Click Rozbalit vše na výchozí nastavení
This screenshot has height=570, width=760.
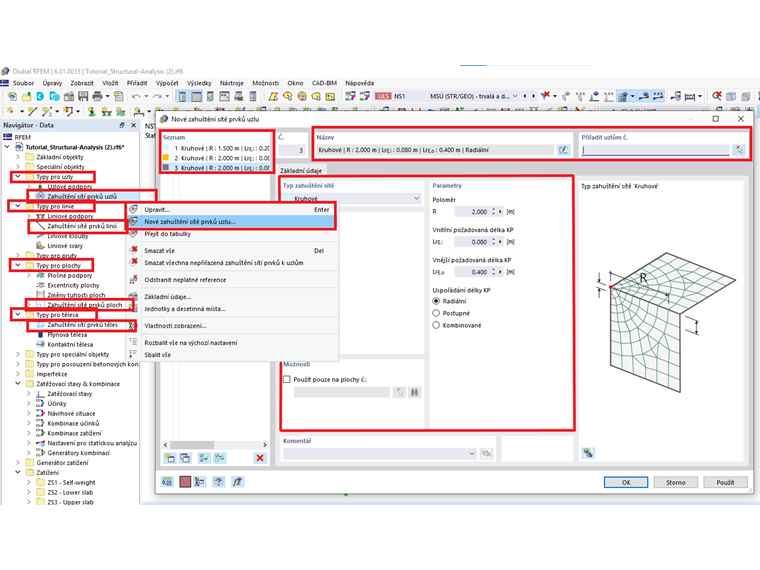pyautogui.click(x=233, y=343)
